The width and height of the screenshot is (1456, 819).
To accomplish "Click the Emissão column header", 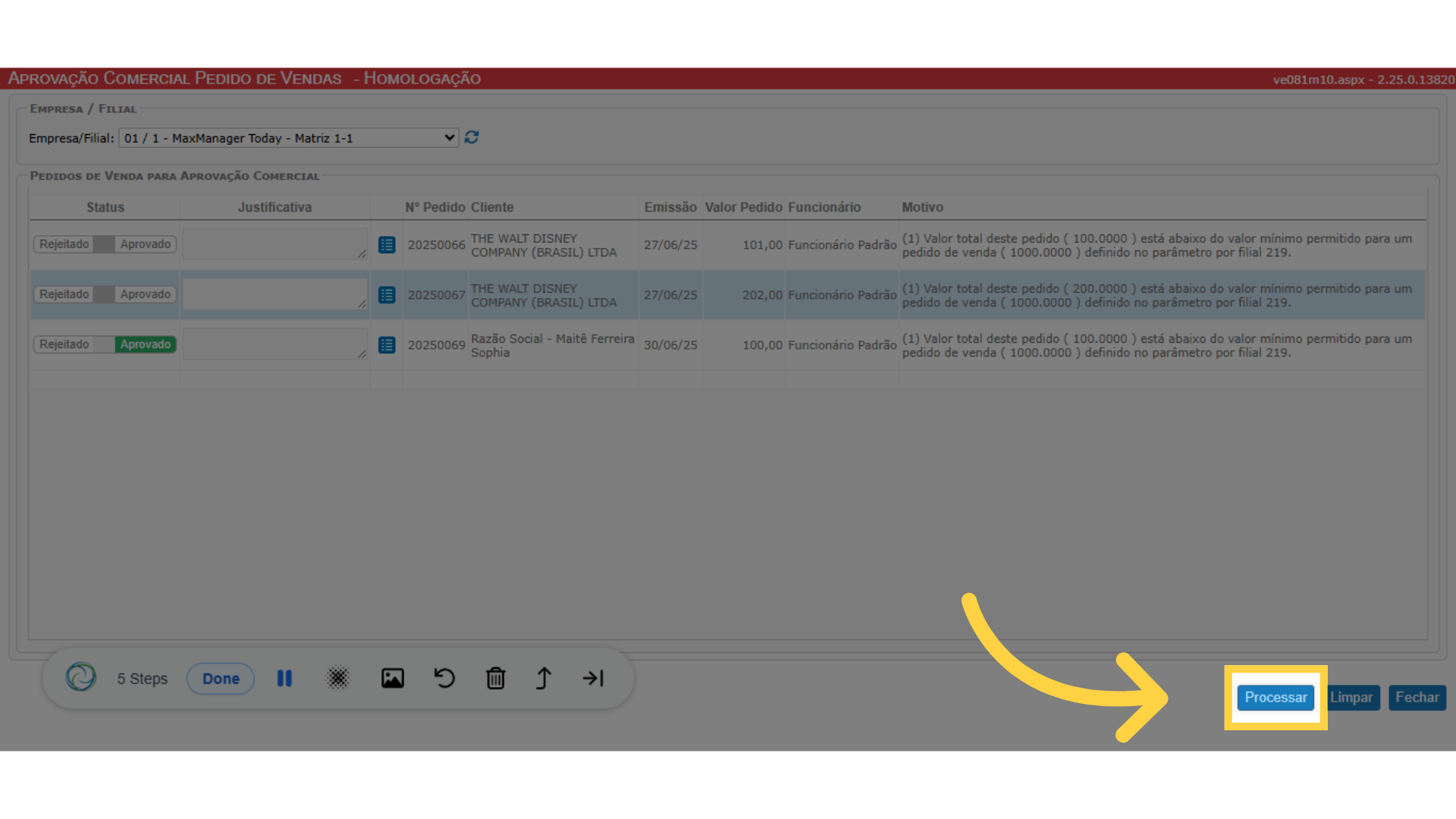I will (x=670, y=207).
